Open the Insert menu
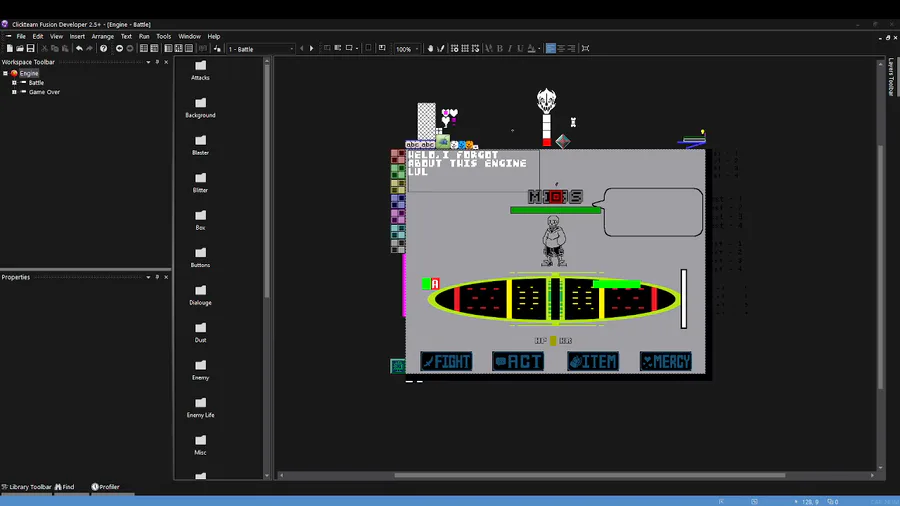The width and height of the screenshot is (900, 506). 77,36
